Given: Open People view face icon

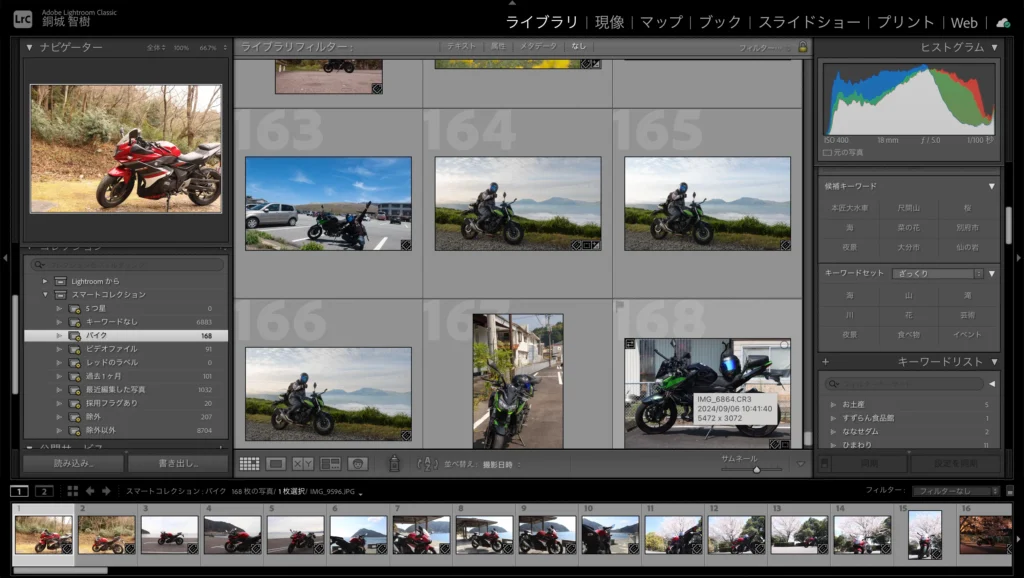Looking at the screenshot, I should 357,464.
